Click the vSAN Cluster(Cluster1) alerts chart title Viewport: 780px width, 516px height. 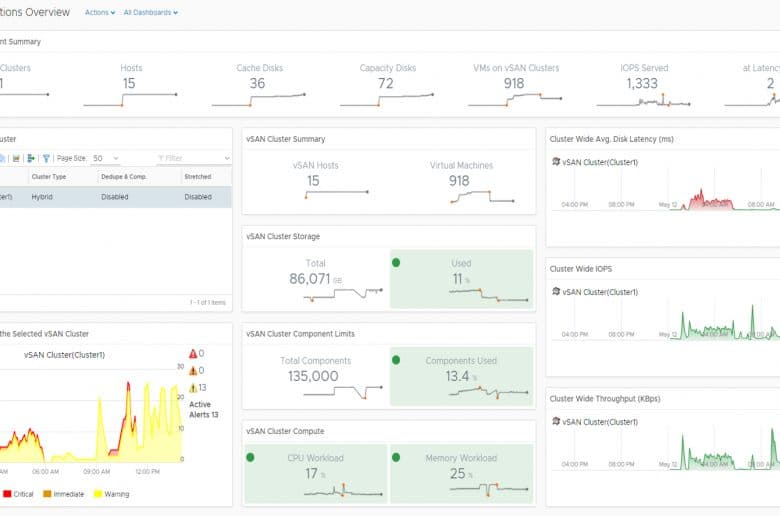coord(65,355)
